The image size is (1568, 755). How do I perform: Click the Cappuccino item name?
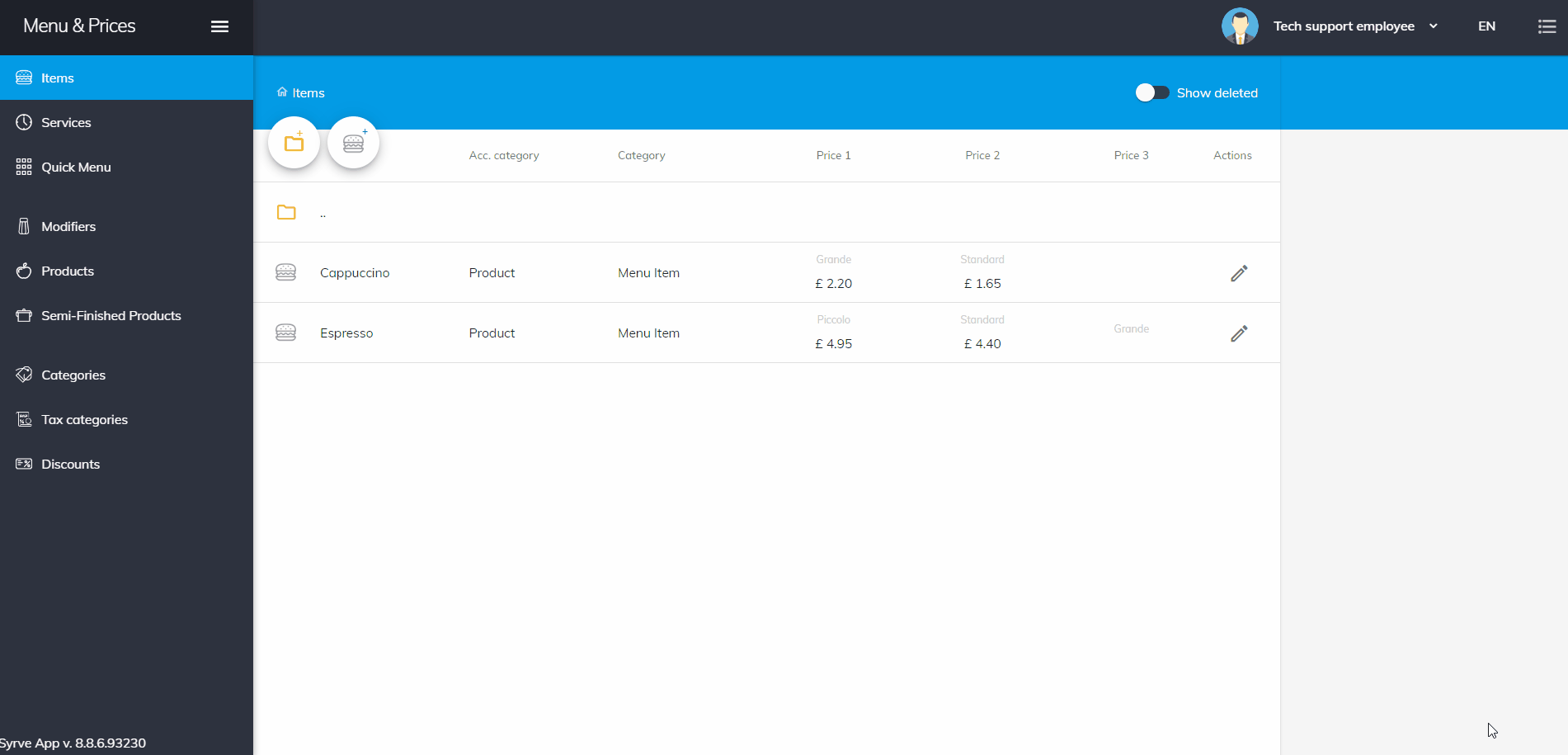point(355,273)
